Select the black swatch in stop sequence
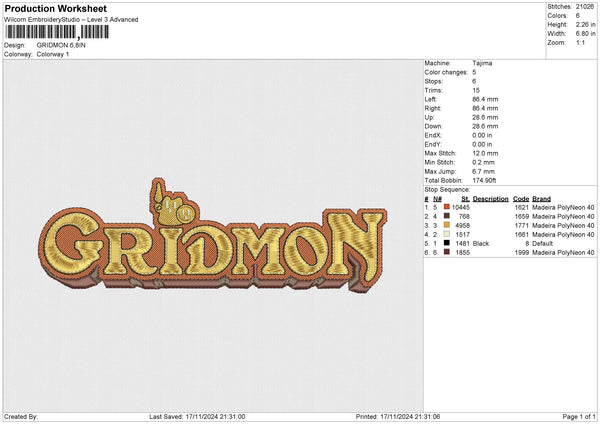 pyautogui.click(x=445, y=243)
